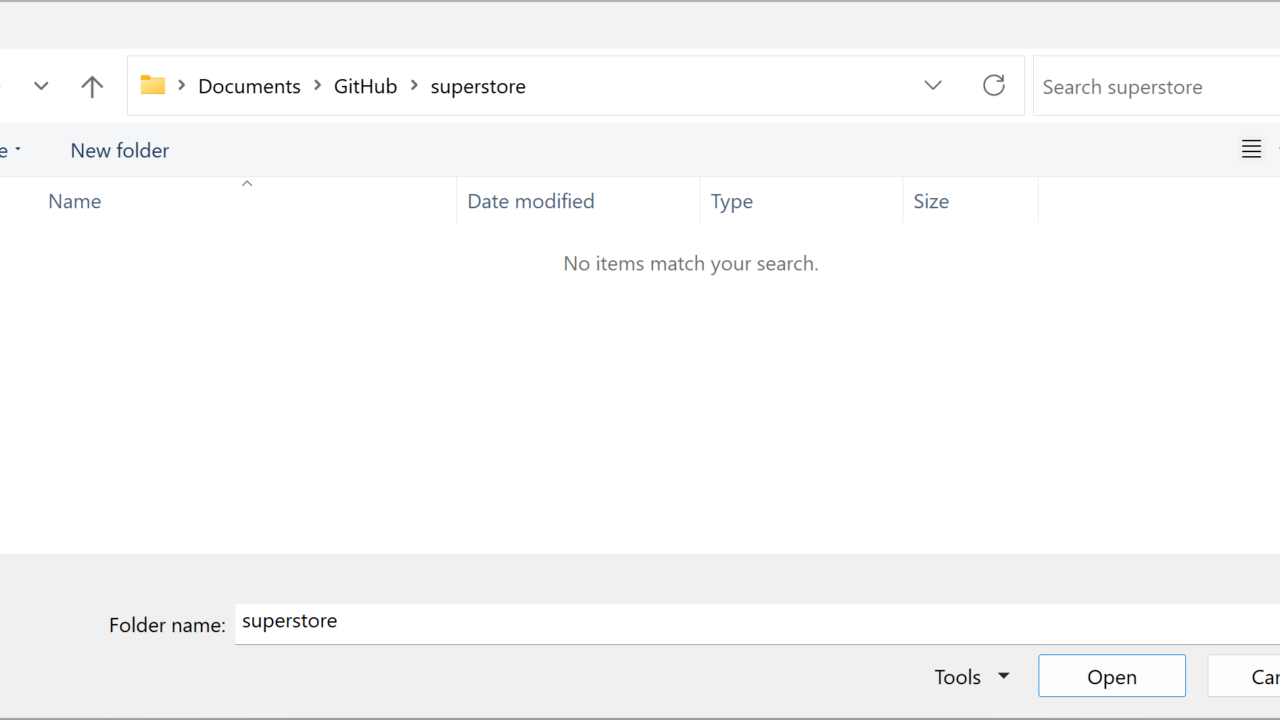The width and height of the screenshot is (1280, 720).
Task: Expand chevron before Documents breadcrumb
Action: 182,86
